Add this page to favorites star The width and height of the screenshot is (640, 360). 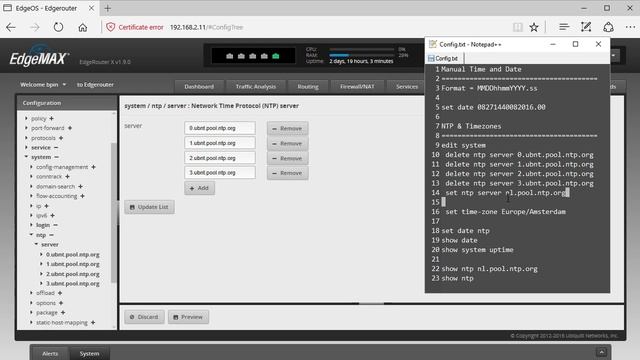point(534,27)
